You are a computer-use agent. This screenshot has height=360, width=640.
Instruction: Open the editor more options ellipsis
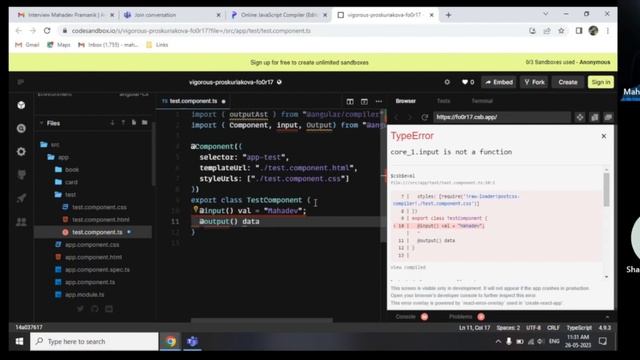(x=379, y=101)
